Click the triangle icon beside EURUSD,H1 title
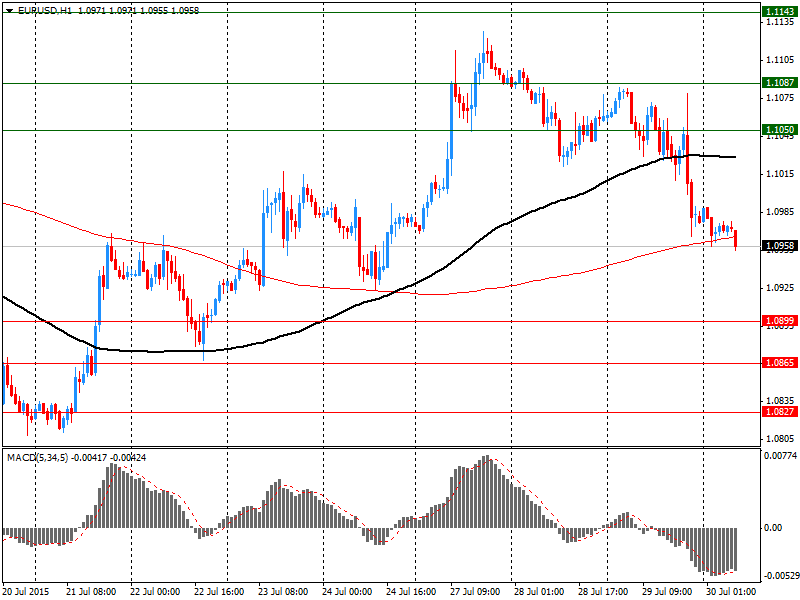The width and height of the screenshot is (800, 600). click(x=10, y=10)
